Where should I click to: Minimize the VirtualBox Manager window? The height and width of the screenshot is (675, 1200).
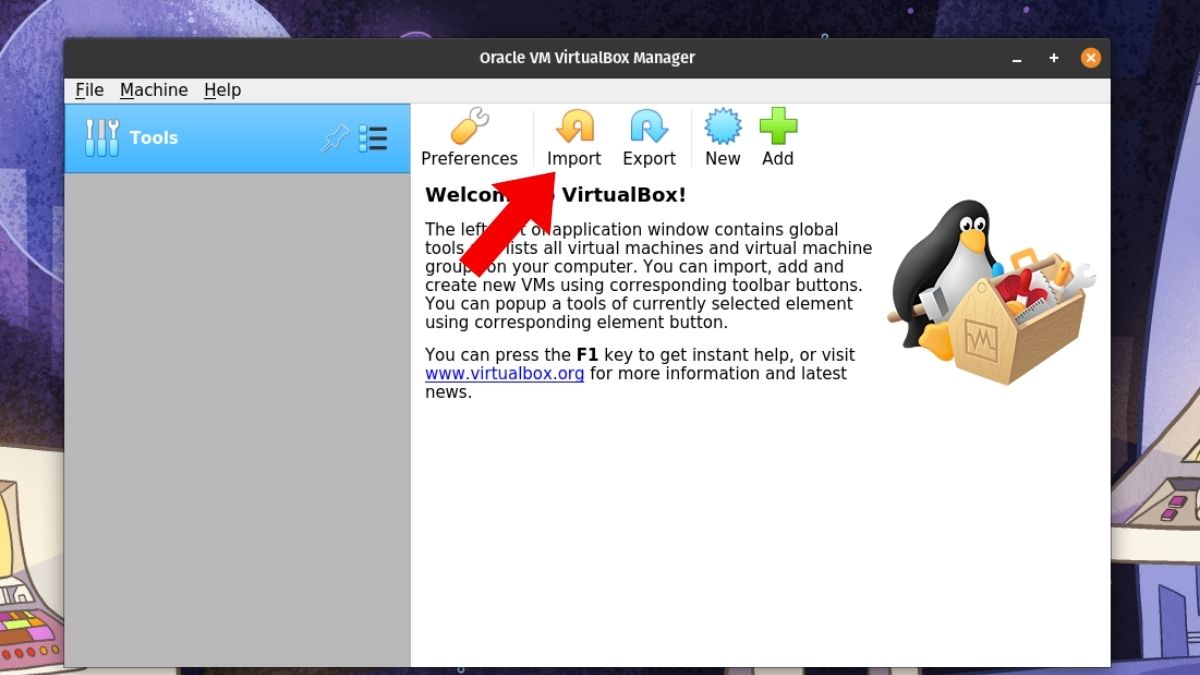(x=1017, y=59)
